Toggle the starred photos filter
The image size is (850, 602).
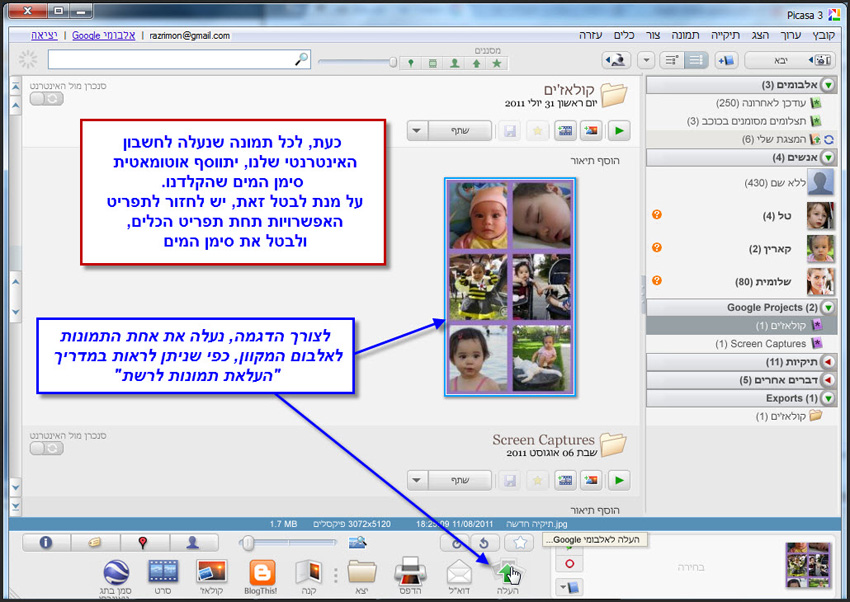(497, 63)
